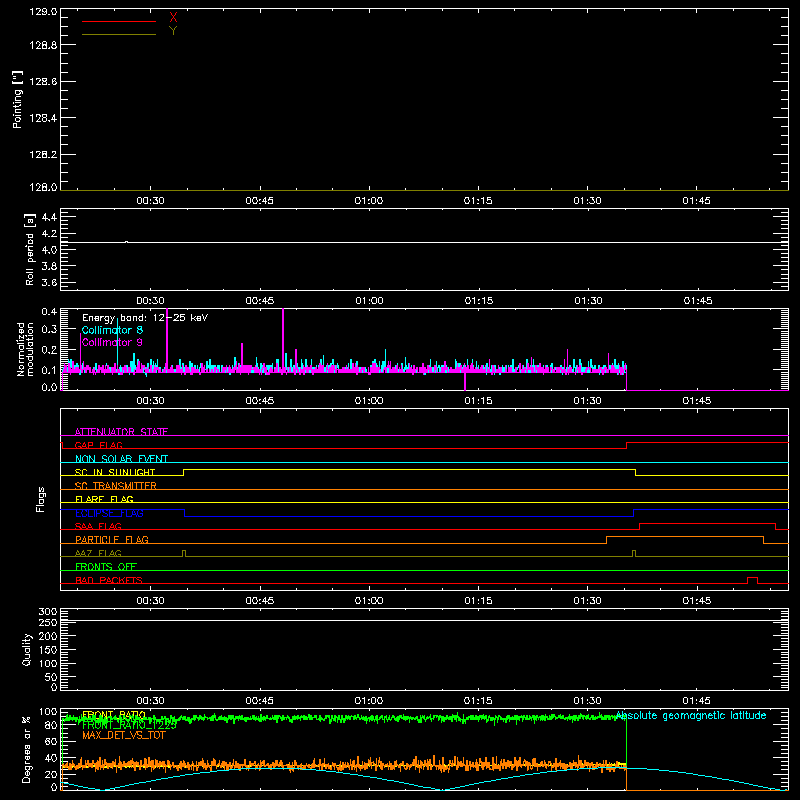Viewport: 800px width, 800px height.
Task: Select the Collimator 8 legend label
Action: coord(112,330)
